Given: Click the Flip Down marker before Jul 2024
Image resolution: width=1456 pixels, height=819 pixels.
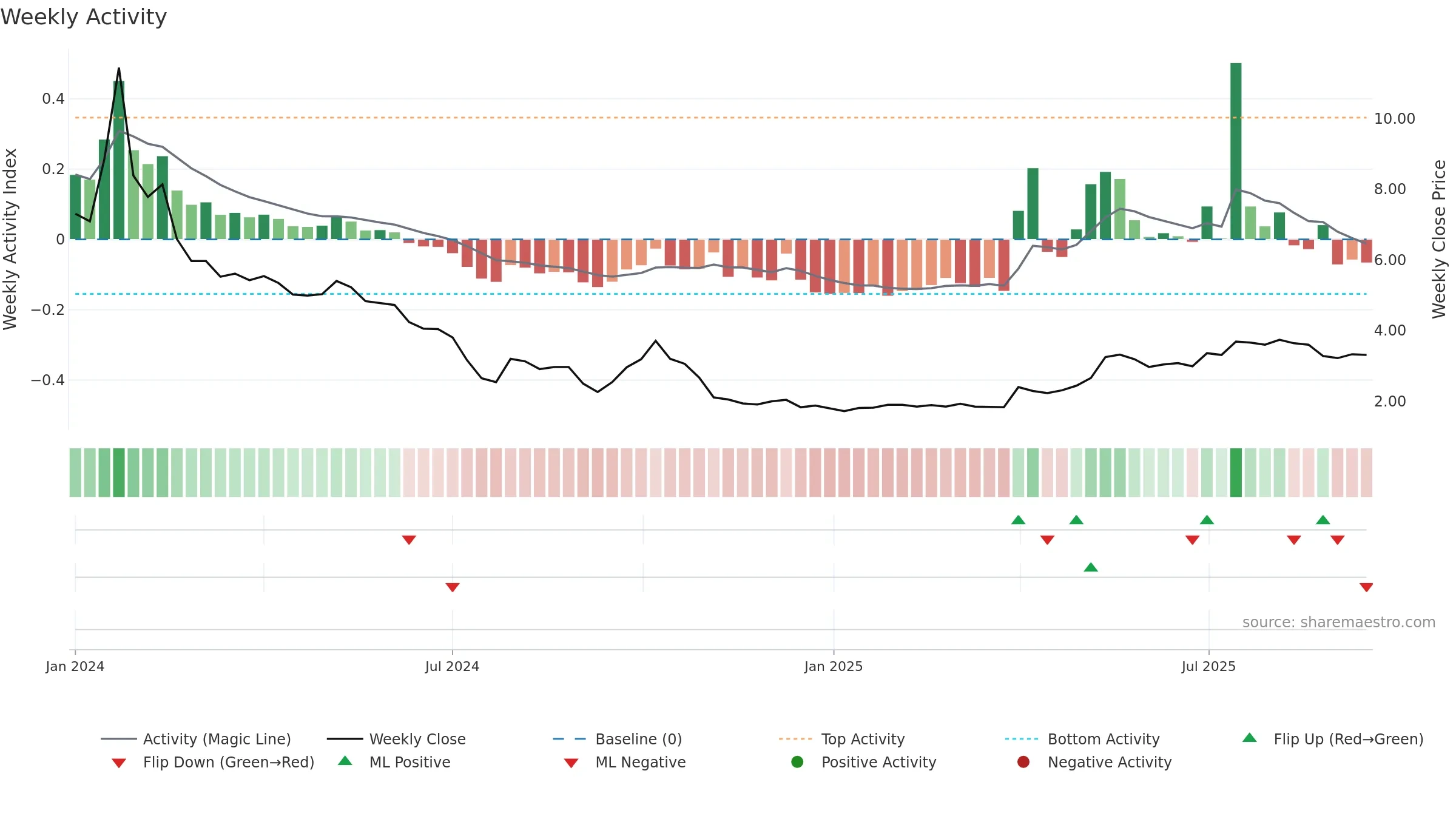Looking at the screenshot, I should (409, 539).
